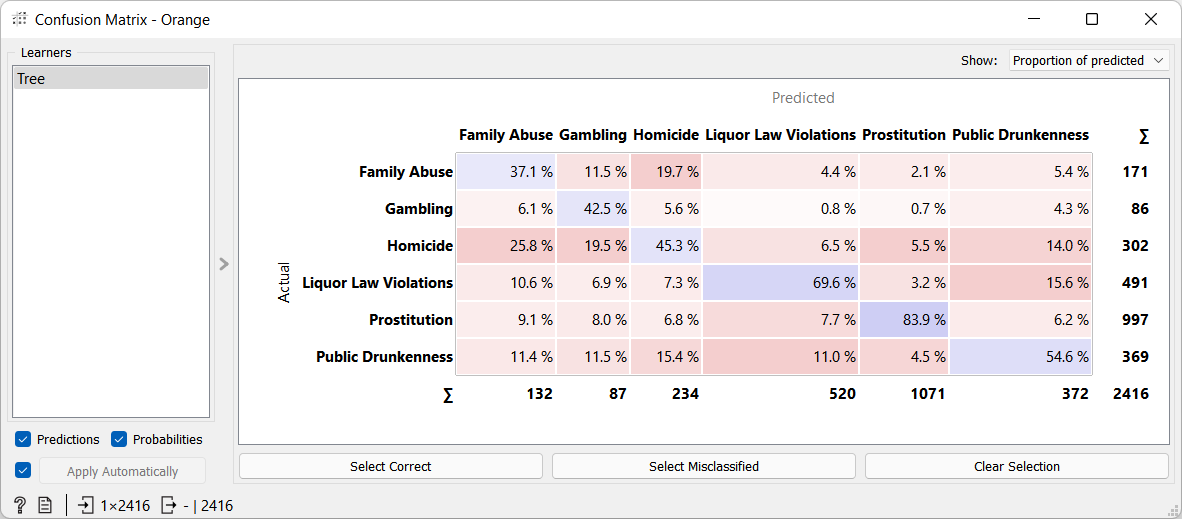Open the Show proportion dropdown
This screenshot has height=519, width=1182.
tap(1089, 60)
